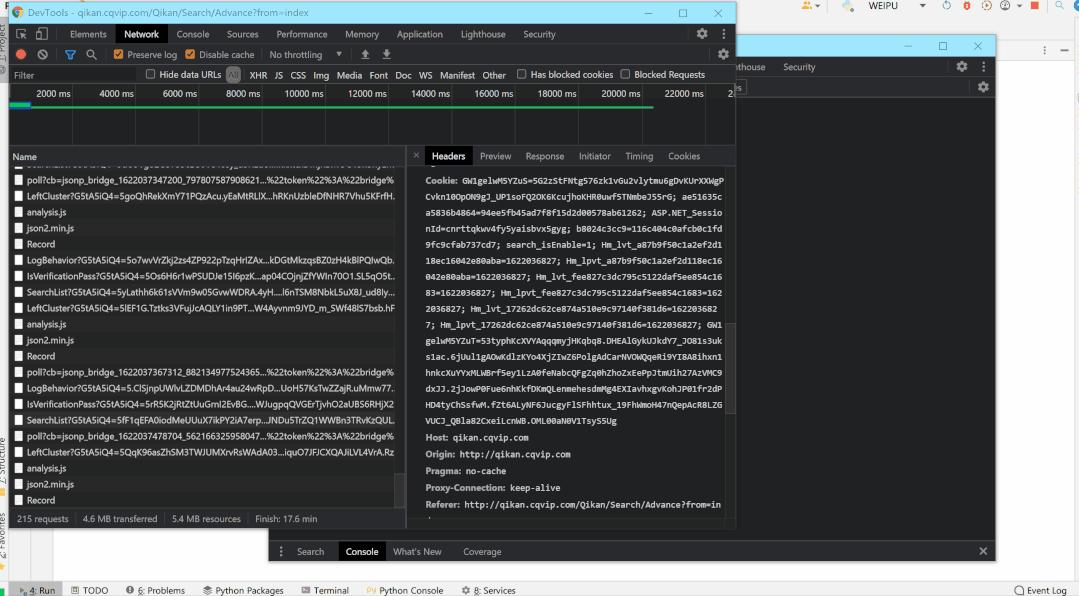Filter requests by Manifest type

click(458, 75)
